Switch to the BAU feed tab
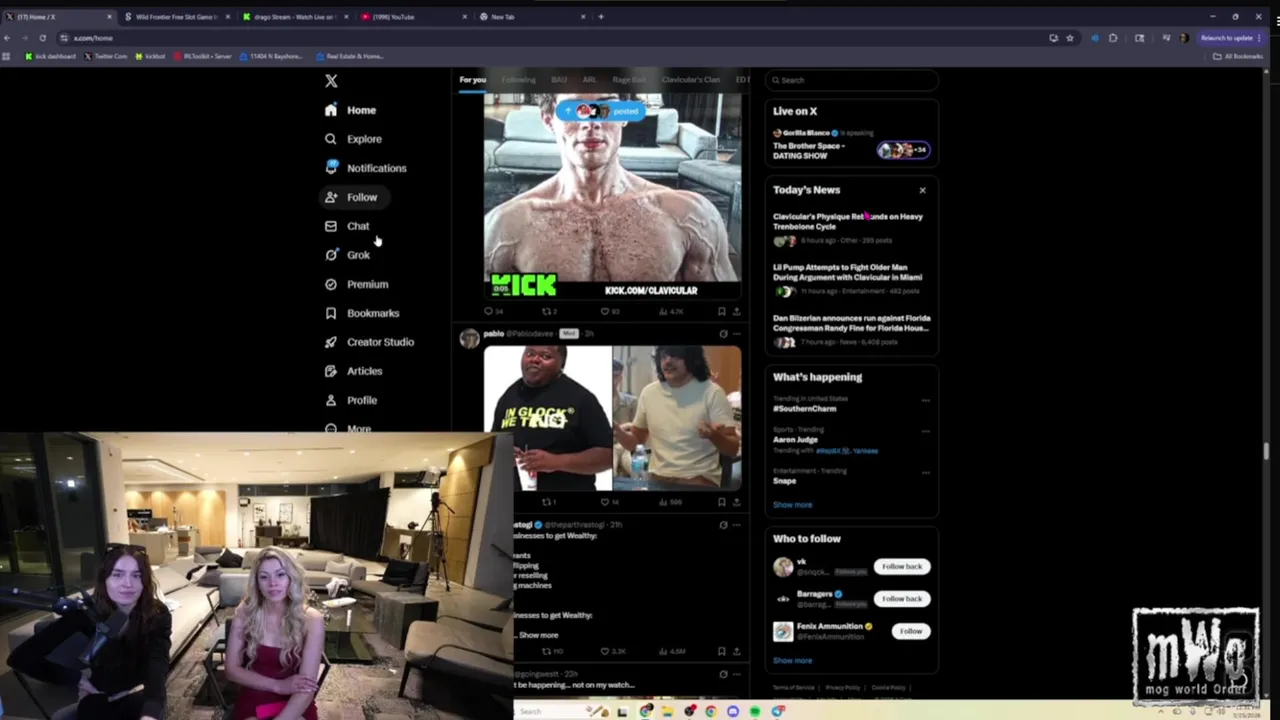Screen dimensions: 1280x720 [559, 80]
